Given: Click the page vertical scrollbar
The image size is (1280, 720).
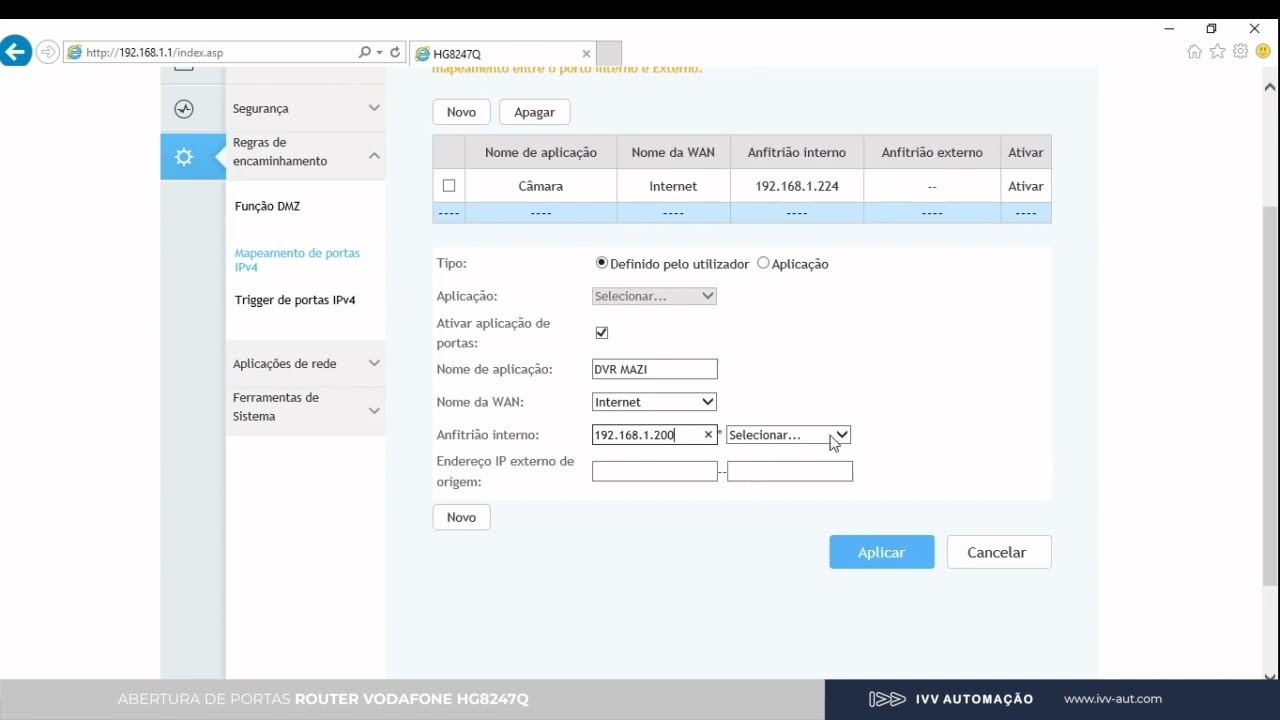Looking at the screenshot, I should [x=1270, y=396].
